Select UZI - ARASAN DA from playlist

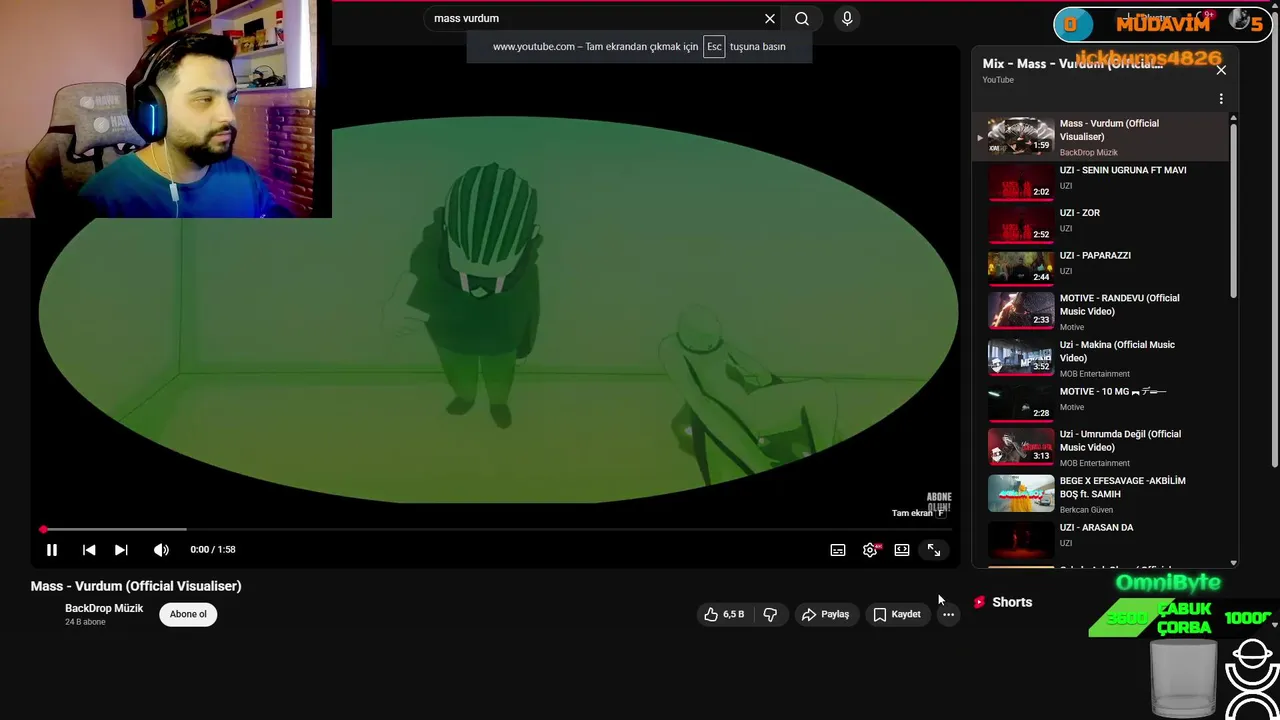click(x=1100, y=539)
